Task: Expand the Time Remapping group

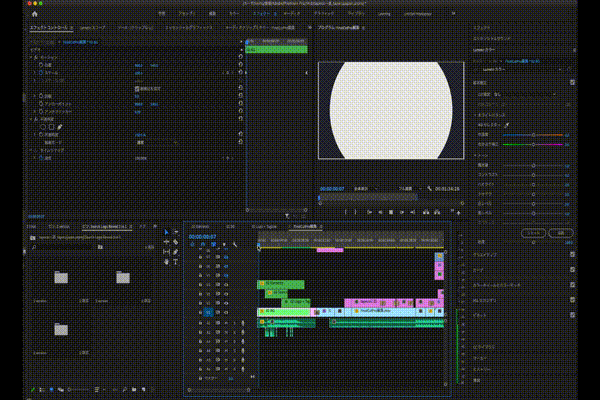Action: [31, 150]
